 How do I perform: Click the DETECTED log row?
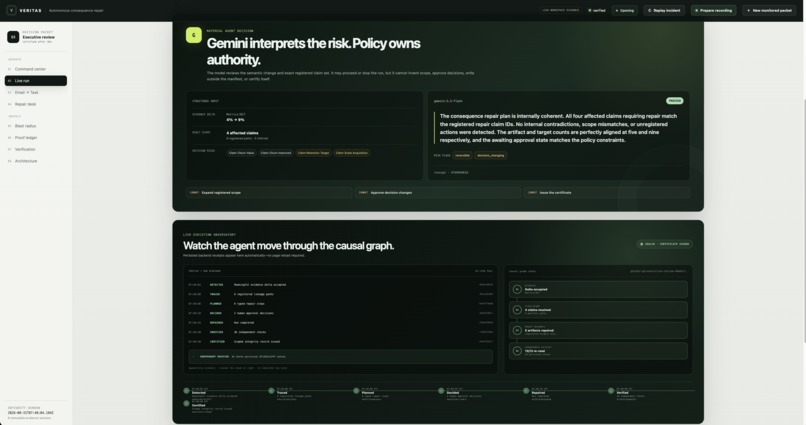coord(340,285)
